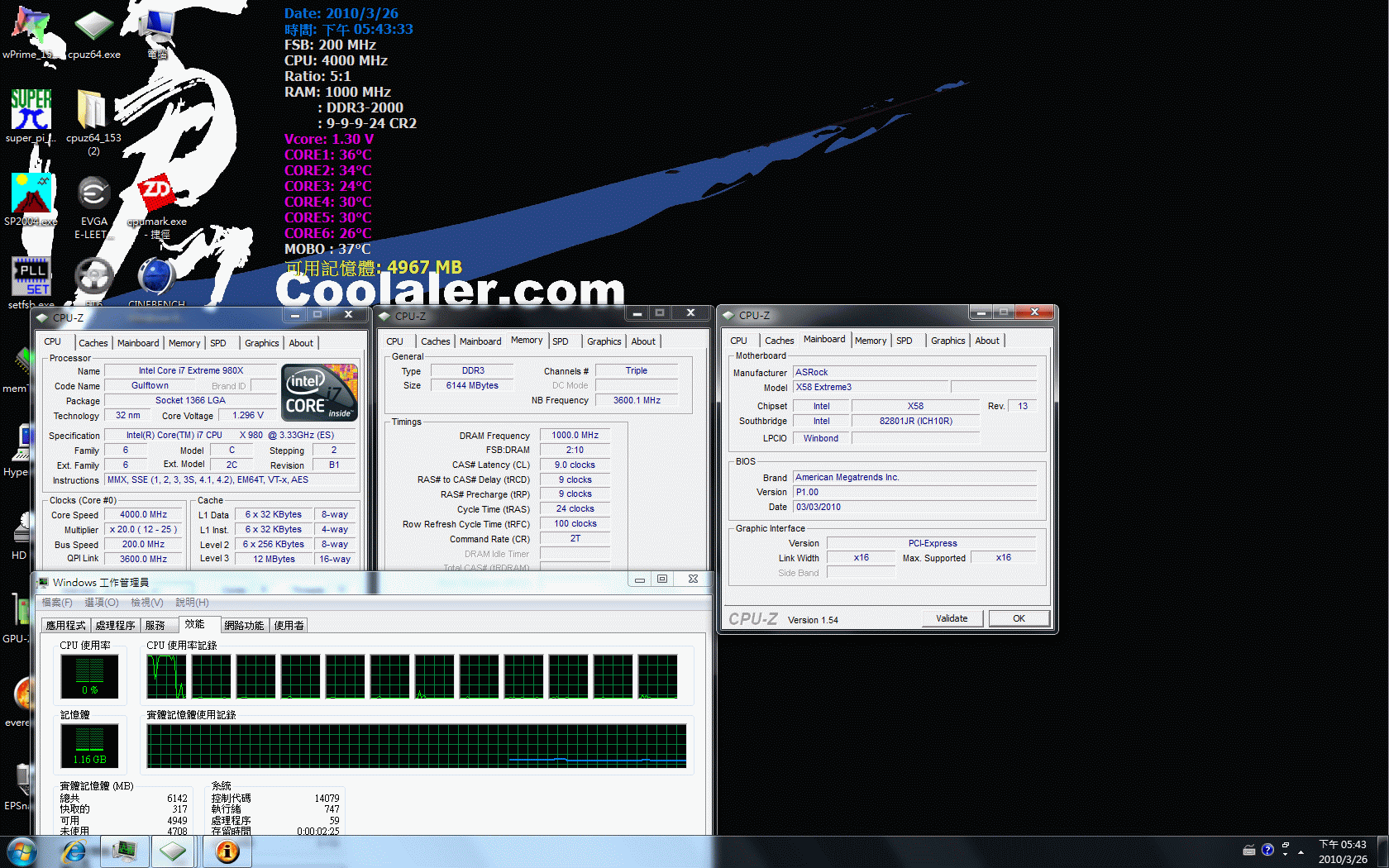
Task: Click the physical memory usage history graph
Action: [x=417, y=746]
